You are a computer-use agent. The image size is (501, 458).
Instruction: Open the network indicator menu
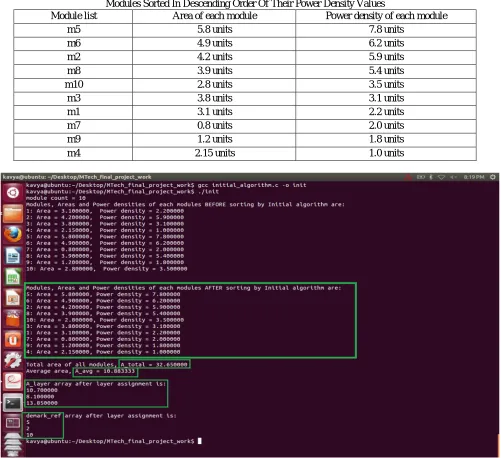(441, 177)
